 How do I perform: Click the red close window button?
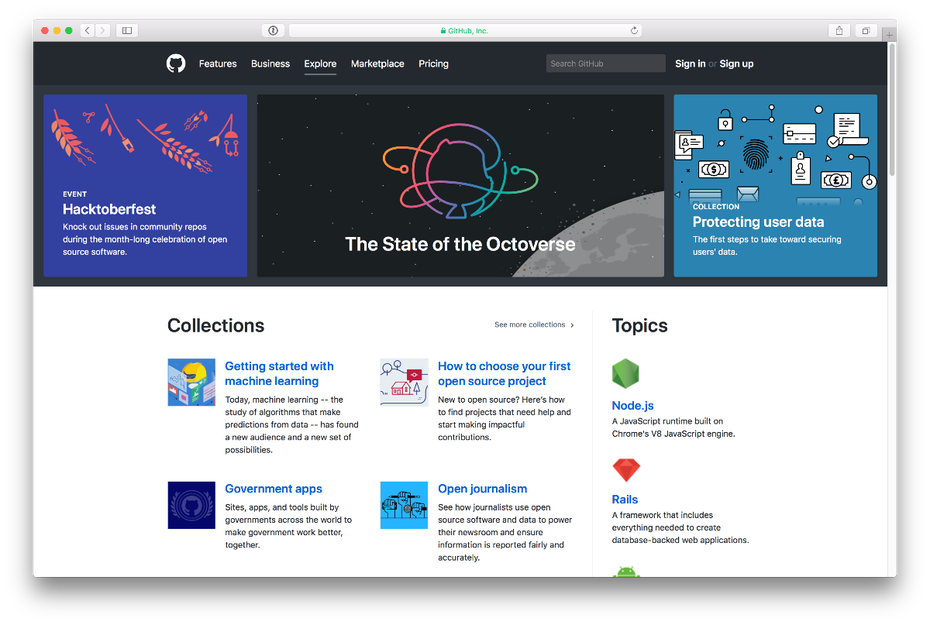click(x=44, y=30)
